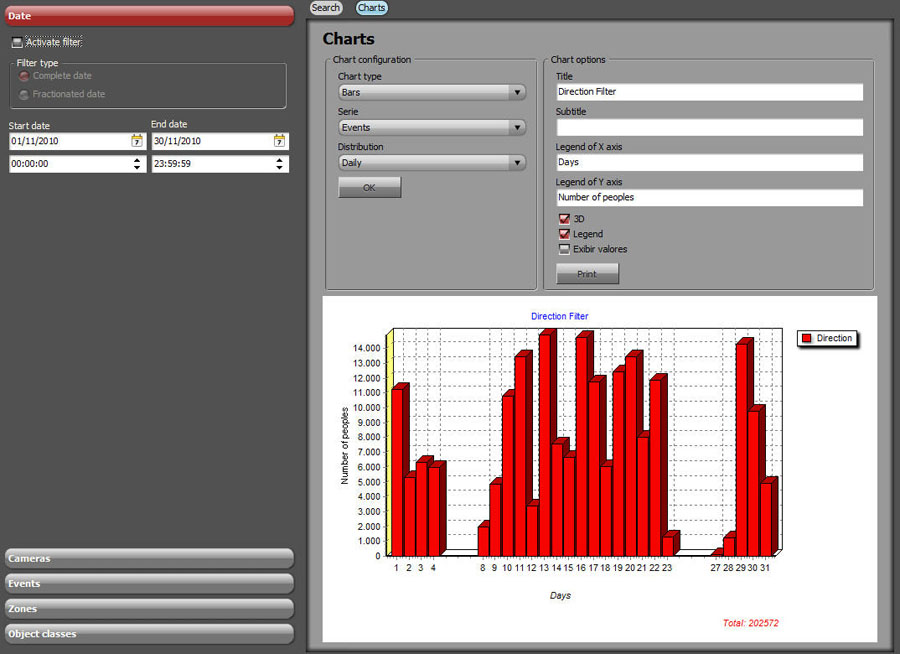Click the chart Title input field
The width and height of the screenshot is (900, 654).
[709, 92]
